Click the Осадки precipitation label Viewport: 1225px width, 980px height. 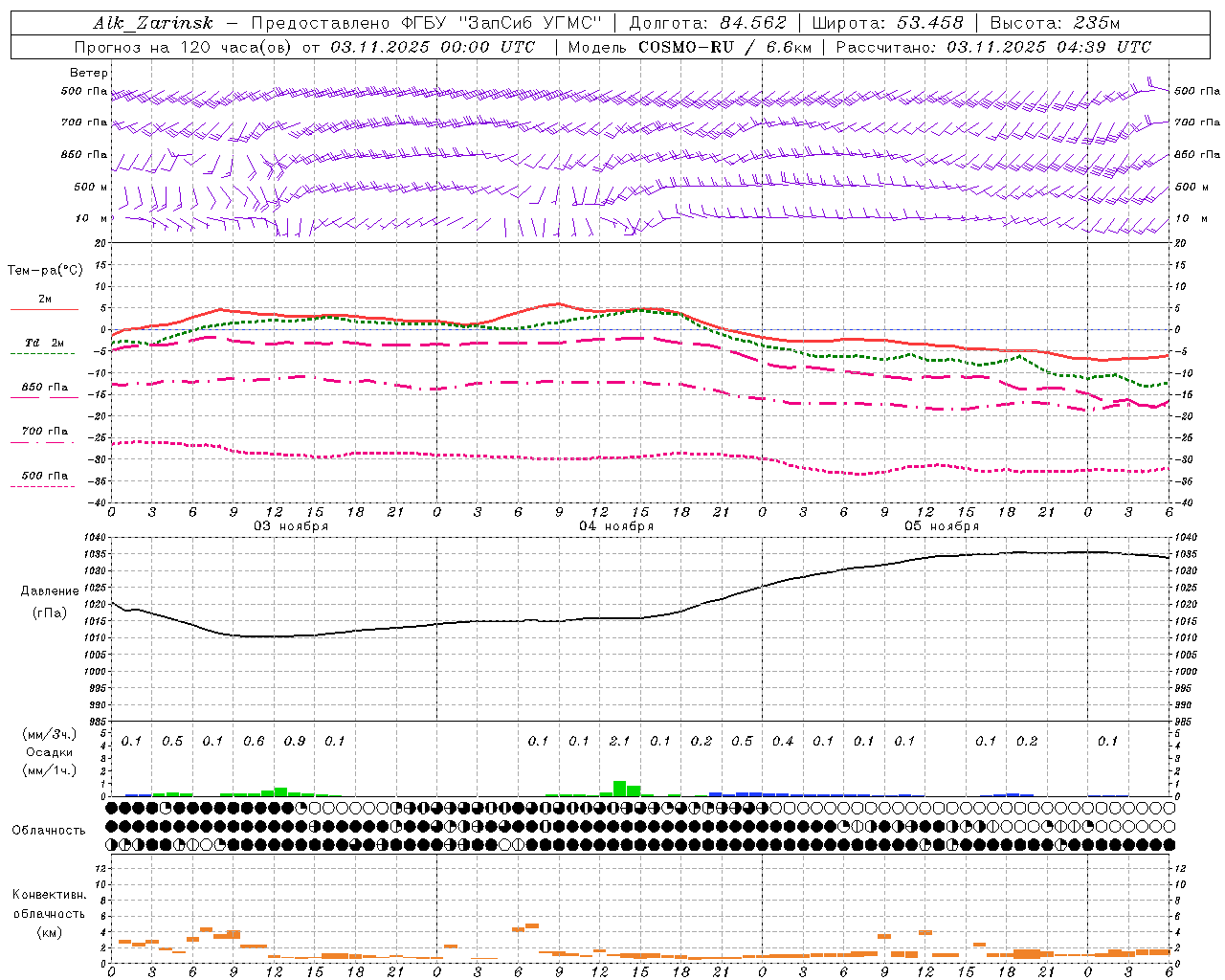[49, 752]
